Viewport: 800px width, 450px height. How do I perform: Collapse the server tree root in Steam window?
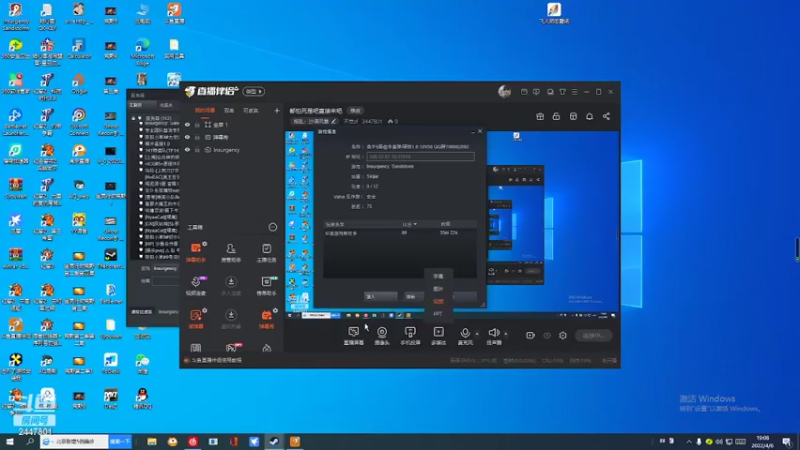(134, 118)
